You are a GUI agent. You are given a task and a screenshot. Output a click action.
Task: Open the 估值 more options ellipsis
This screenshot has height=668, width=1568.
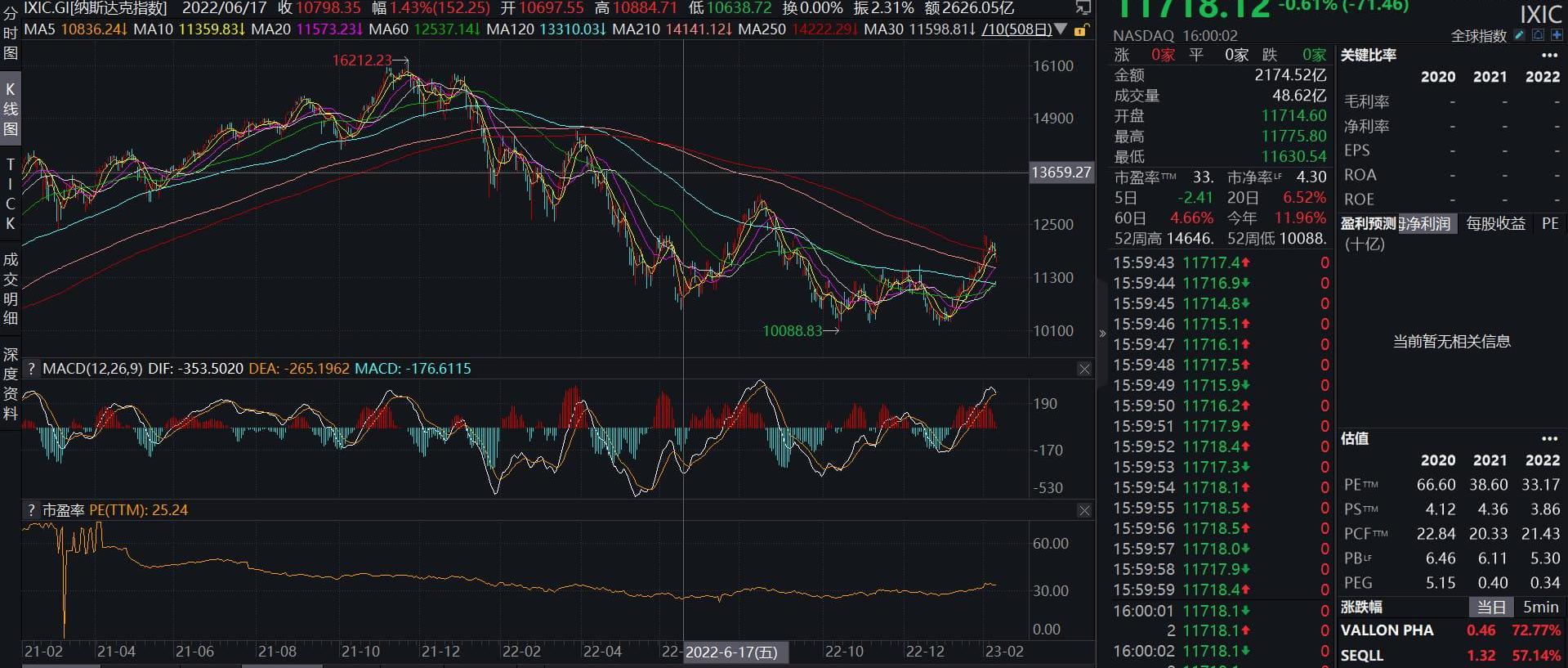pos(1549,439)
